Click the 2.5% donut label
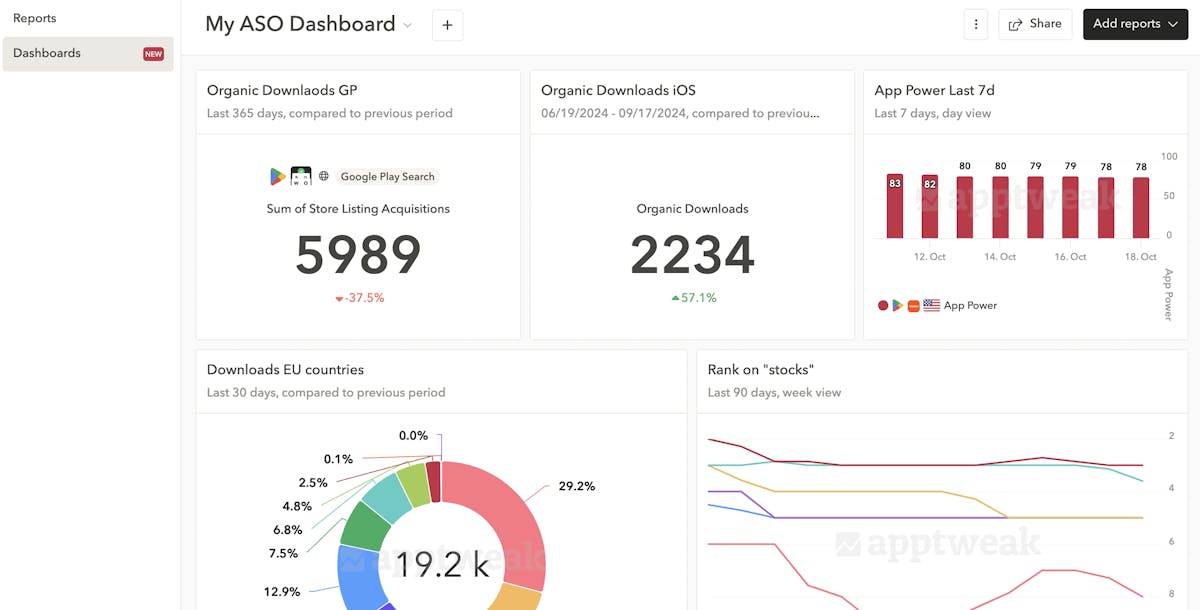The height and width of the screenshot is (610, 1200). tap(313, 482)
